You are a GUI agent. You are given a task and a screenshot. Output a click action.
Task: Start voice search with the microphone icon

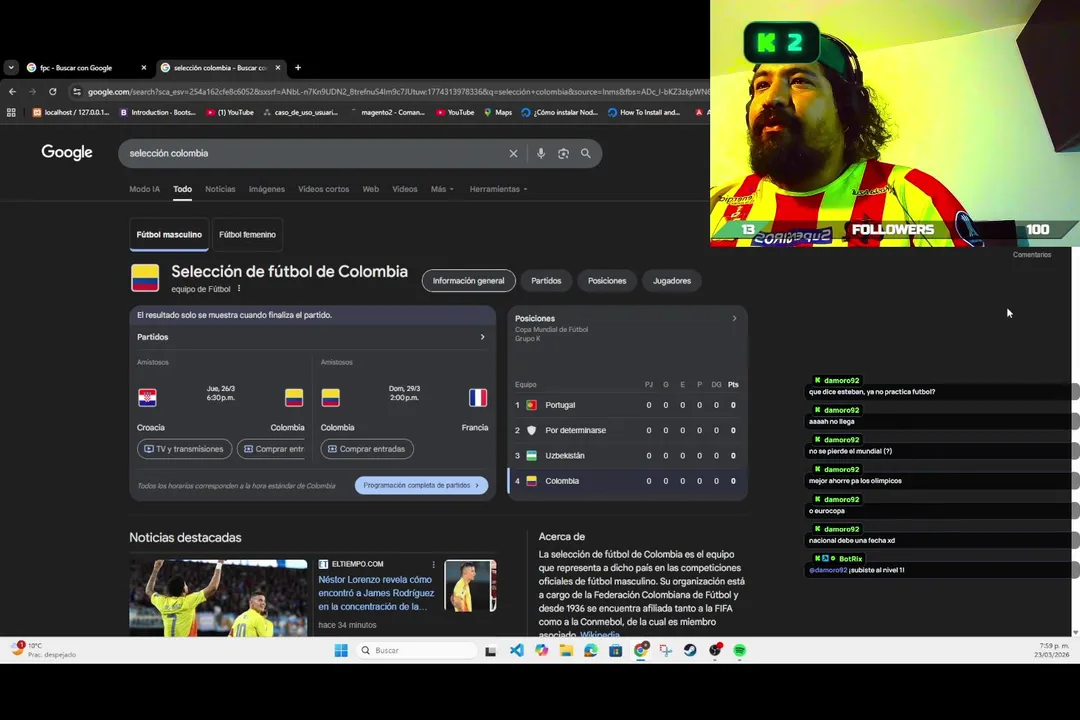541,154
